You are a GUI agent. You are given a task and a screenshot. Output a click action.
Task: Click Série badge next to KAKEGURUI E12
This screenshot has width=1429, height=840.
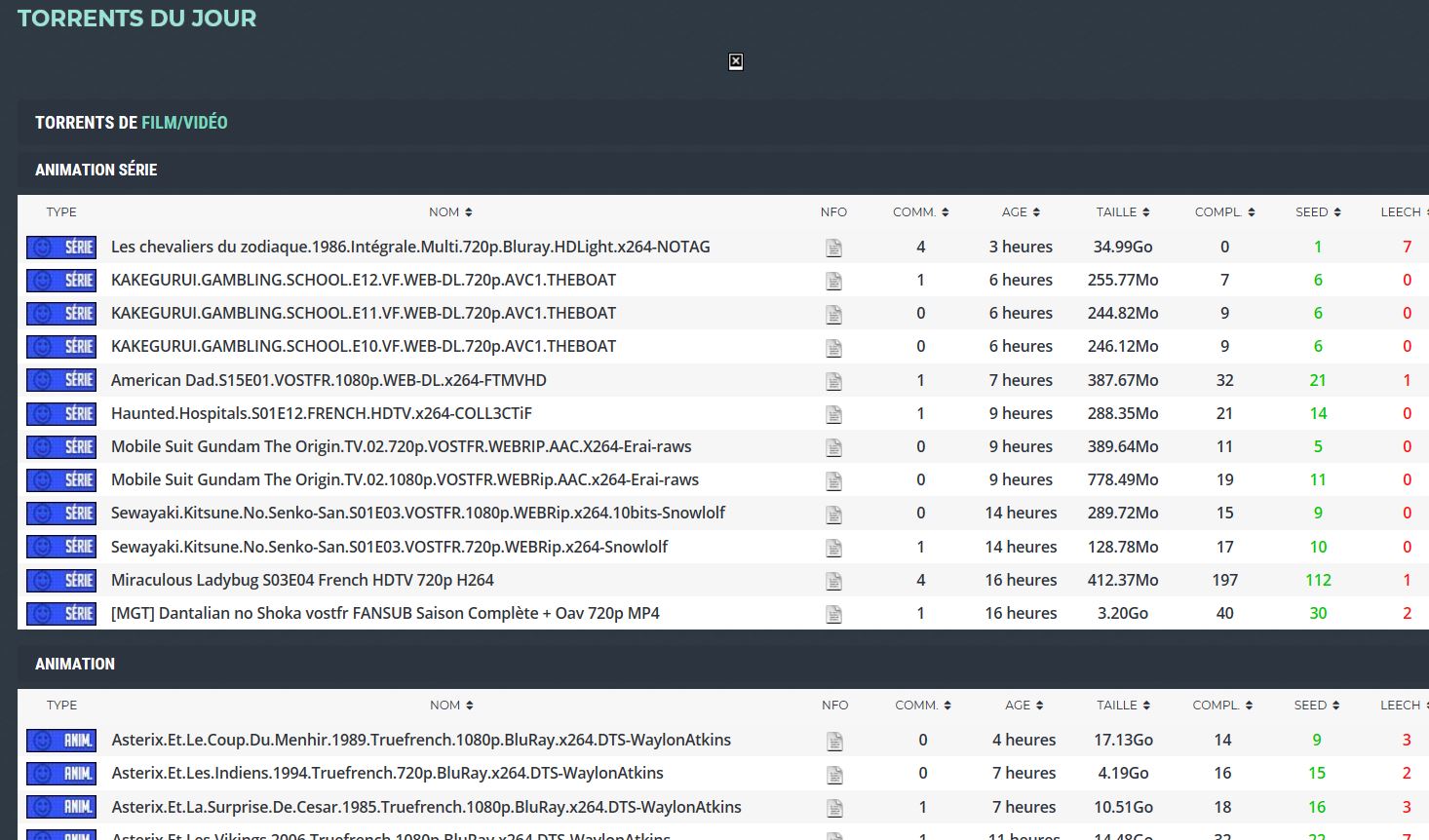pos(61,281)
